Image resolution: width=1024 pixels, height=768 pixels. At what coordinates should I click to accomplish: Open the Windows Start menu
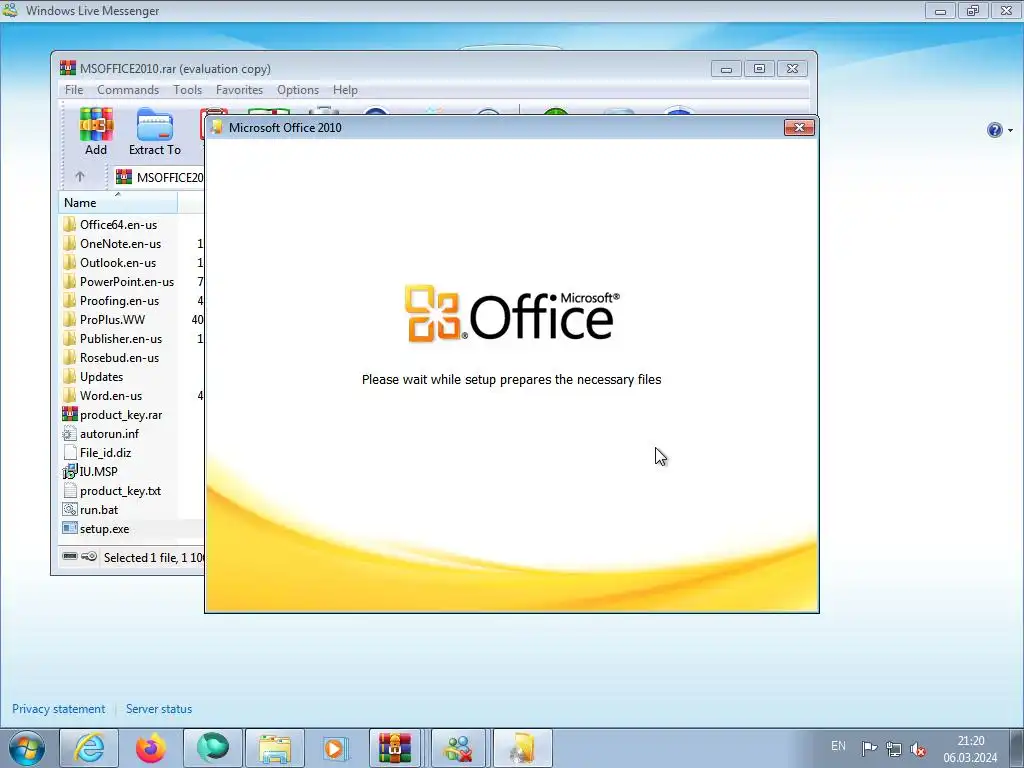coord(27,748)
